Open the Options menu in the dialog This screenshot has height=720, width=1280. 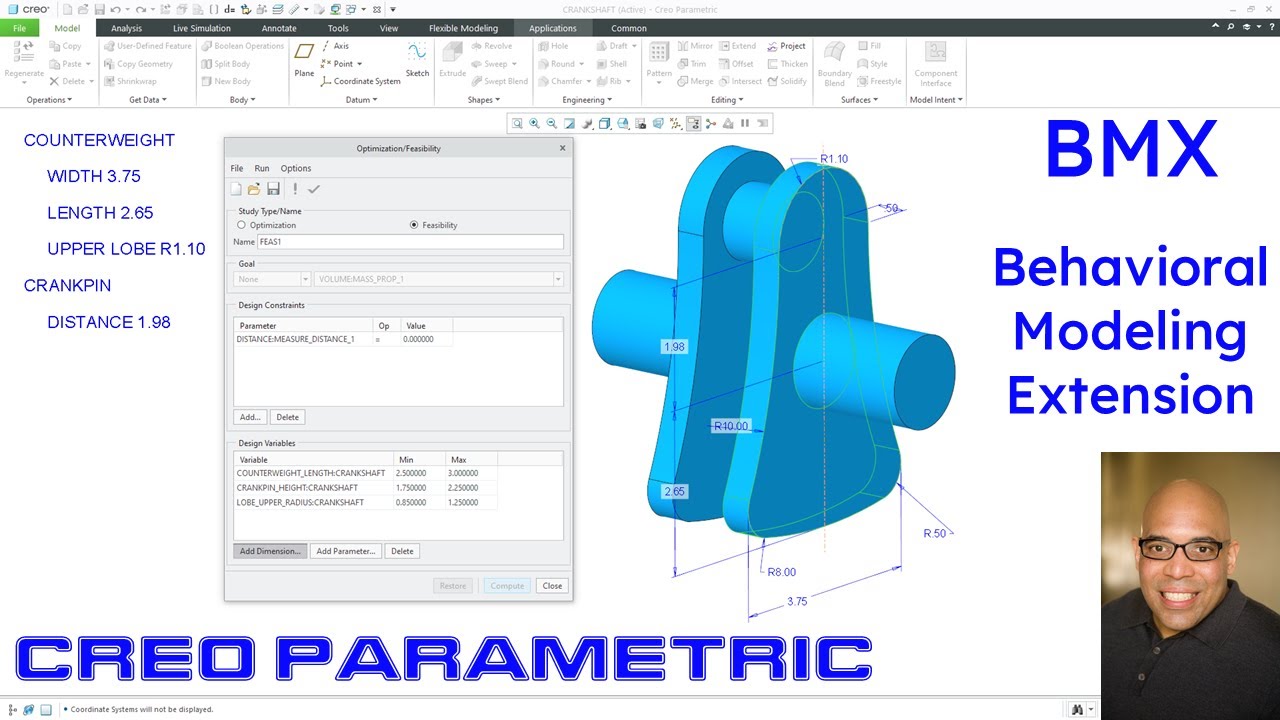tap(296, 168)
